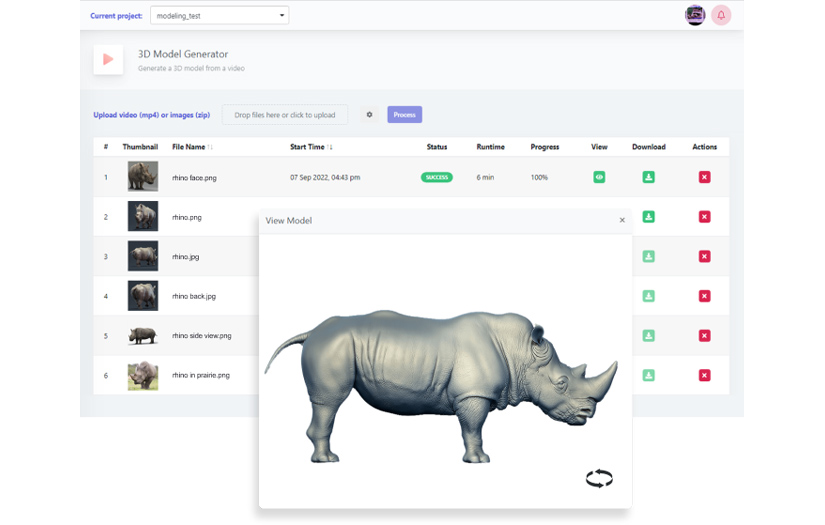The width and height of the screenshot is (825, 525).
Task: Click the 07 Sep 2022 start time
Action: [x=325, y=177]
